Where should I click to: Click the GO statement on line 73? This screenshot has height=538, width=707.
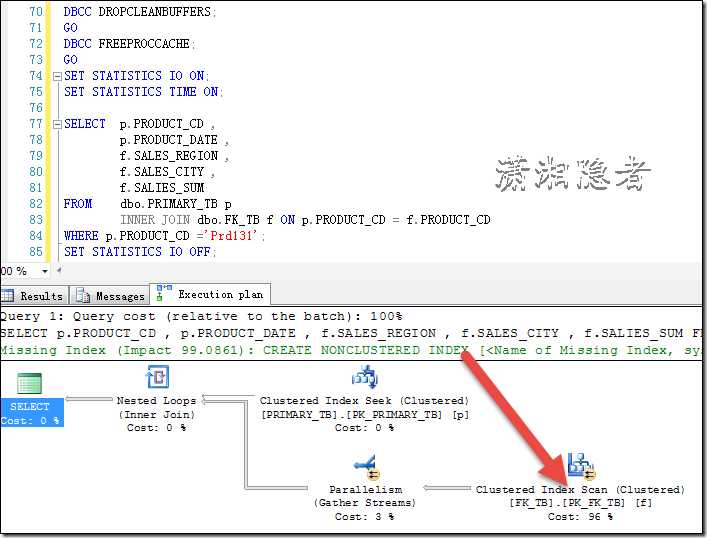click(x=70, y=60)
